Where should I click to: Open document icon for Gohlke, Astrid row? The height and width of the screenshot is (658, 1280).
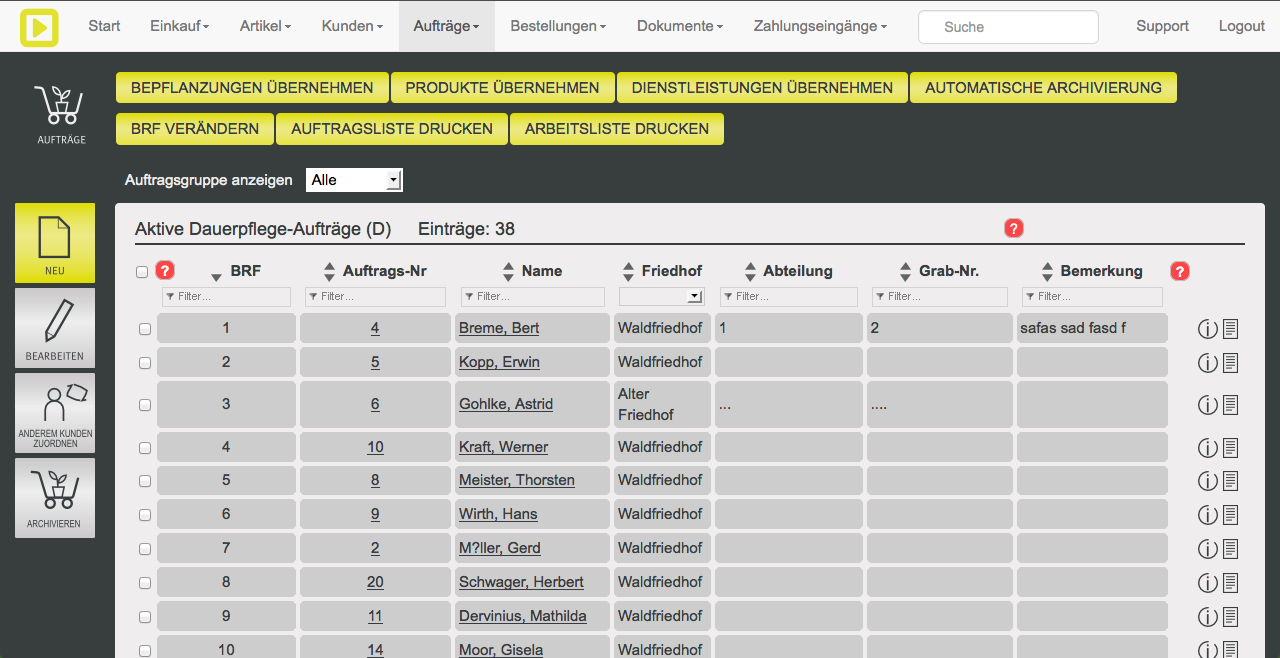click(x=1231, y=405)
